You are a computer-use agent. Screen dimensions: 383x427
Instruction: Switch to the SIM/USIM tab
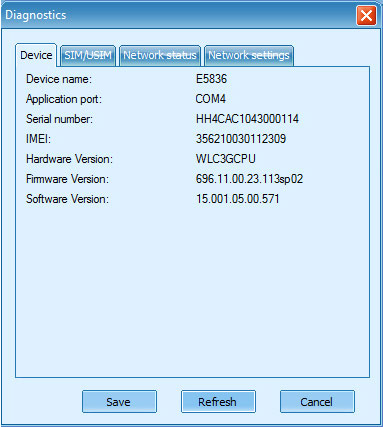tap(88, 55)
